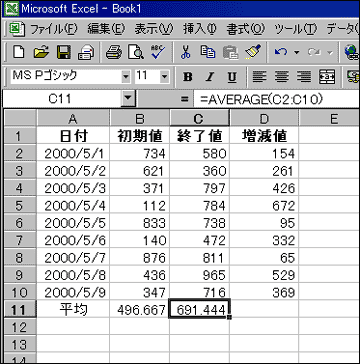Select column C header
The width and height of the screenshot is (360, 364).
[199, 118]
